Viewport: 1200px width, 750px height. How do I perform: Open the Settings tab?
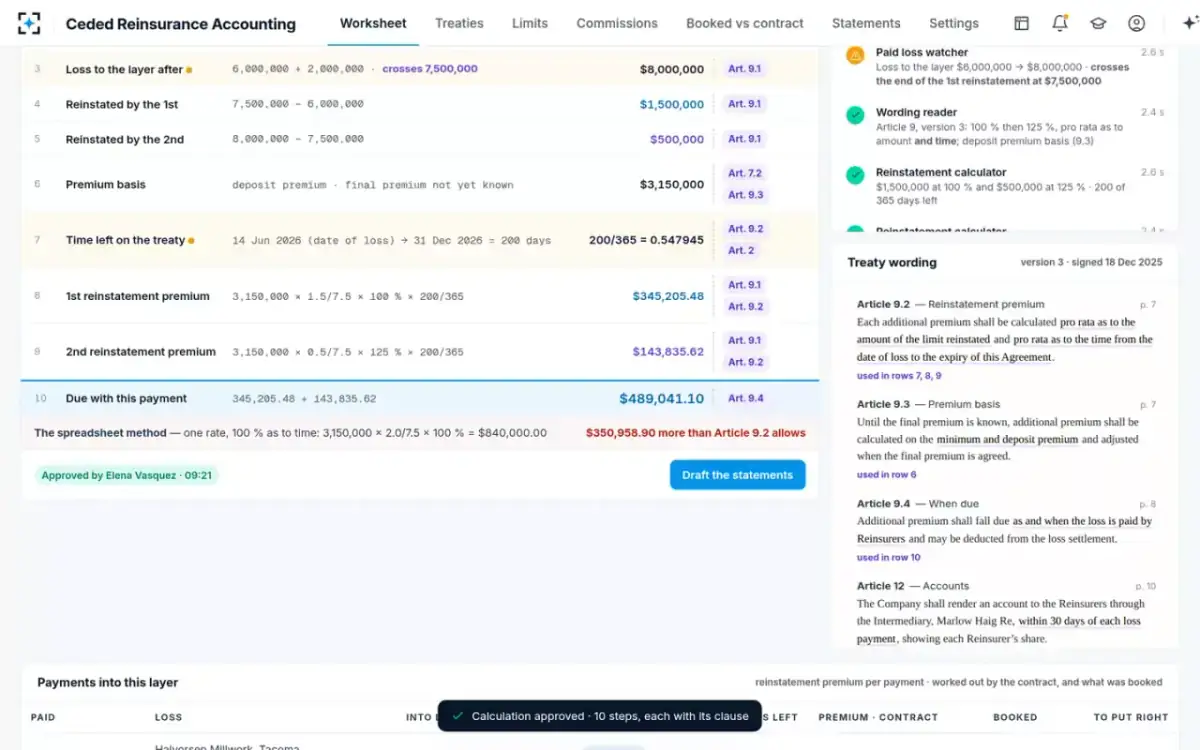954,23
